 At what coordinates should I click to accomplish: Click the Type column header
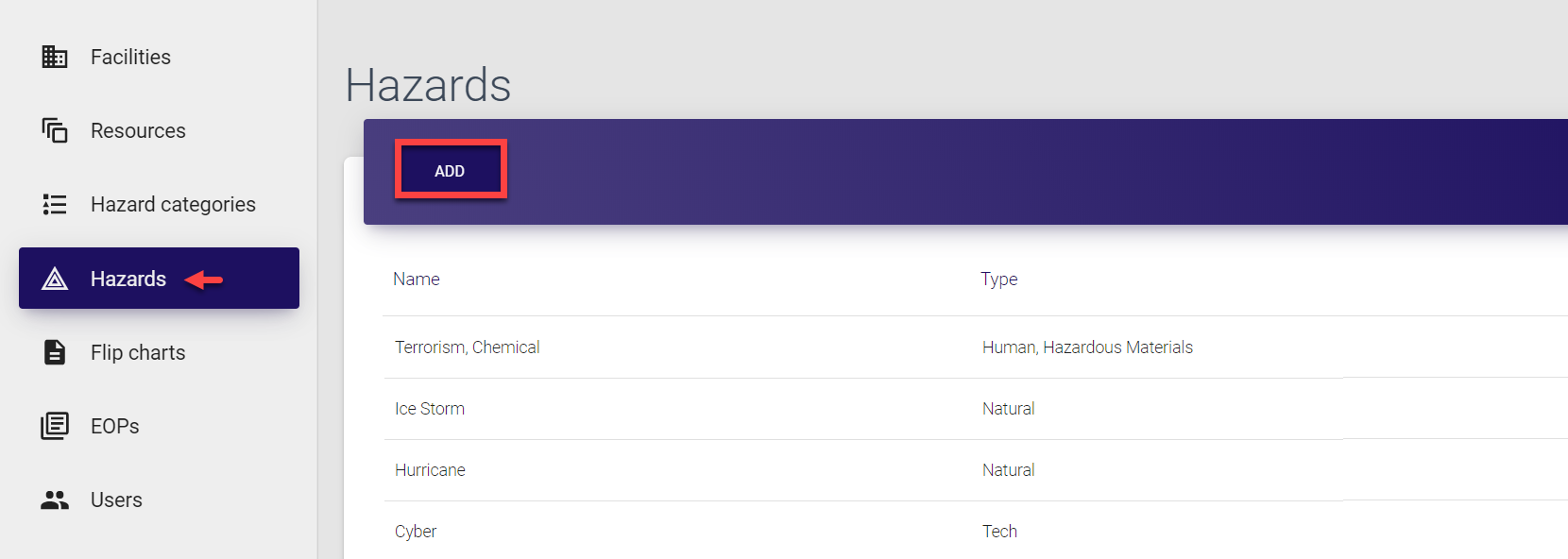998,279
